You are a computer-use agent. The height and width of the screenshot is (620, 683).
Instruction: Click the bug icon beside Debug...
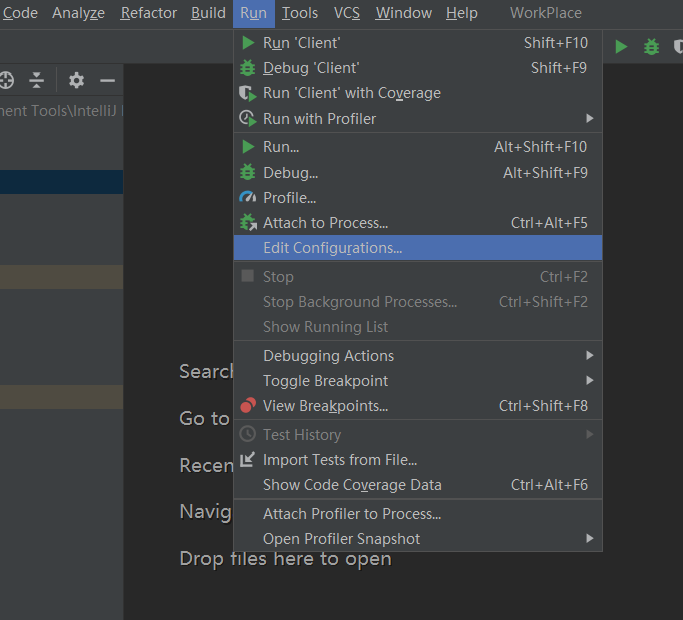247,173
